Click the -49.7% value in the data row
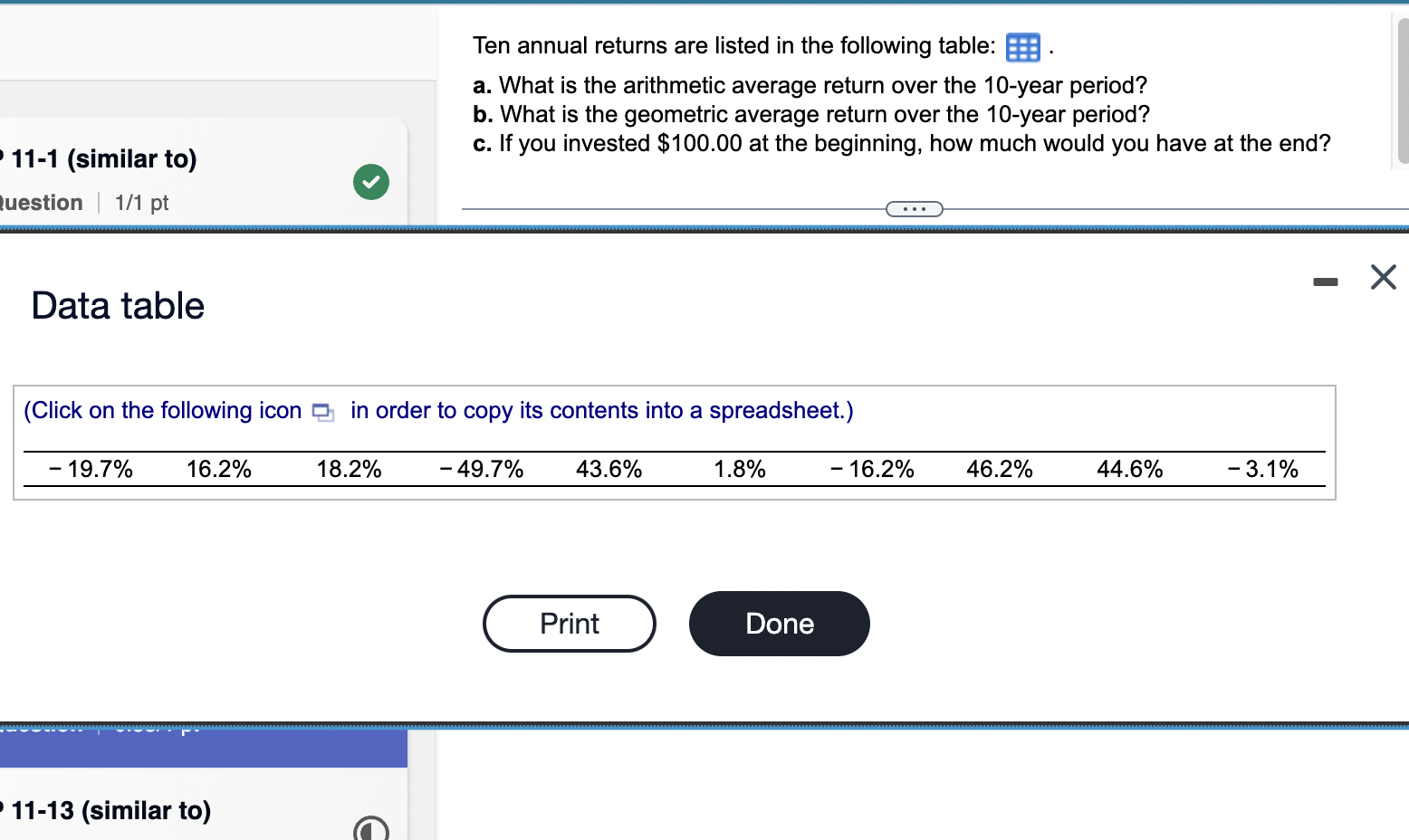 (x=481, y=469)
